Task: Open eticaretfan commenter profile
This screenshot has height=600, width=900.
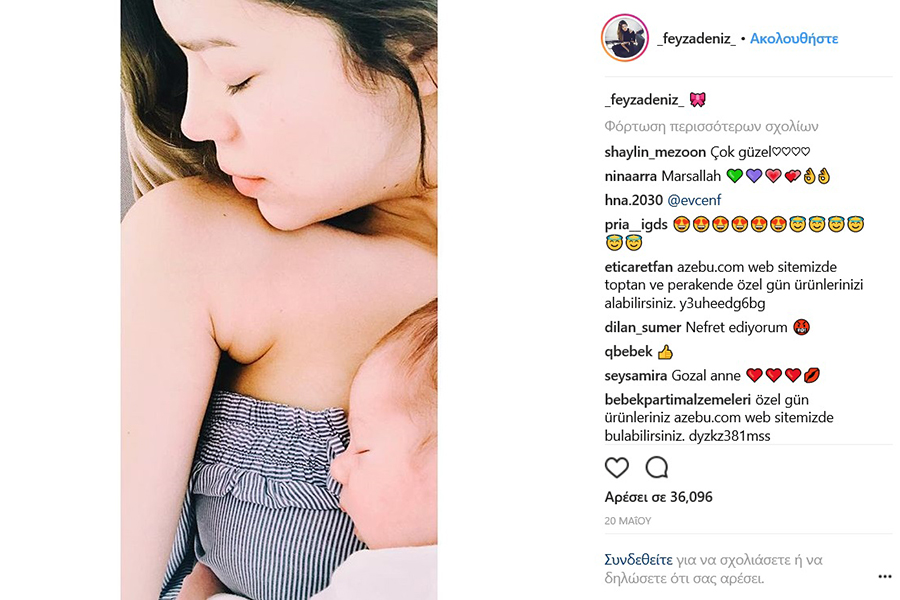Action: point(638,267)
